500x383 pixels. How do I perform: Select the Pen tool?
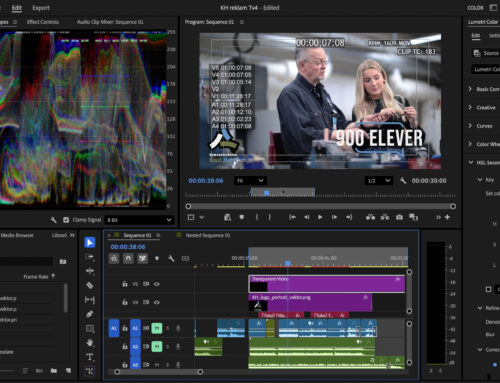pos(89,314)
